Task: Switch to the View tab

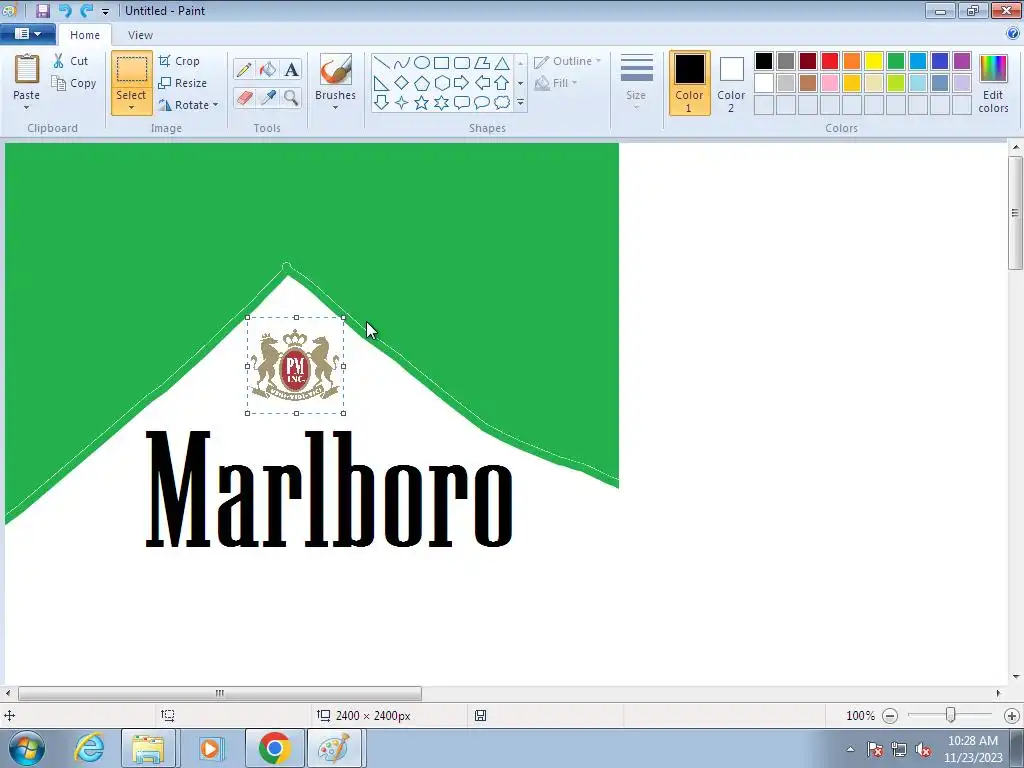Action: [140, 35]
